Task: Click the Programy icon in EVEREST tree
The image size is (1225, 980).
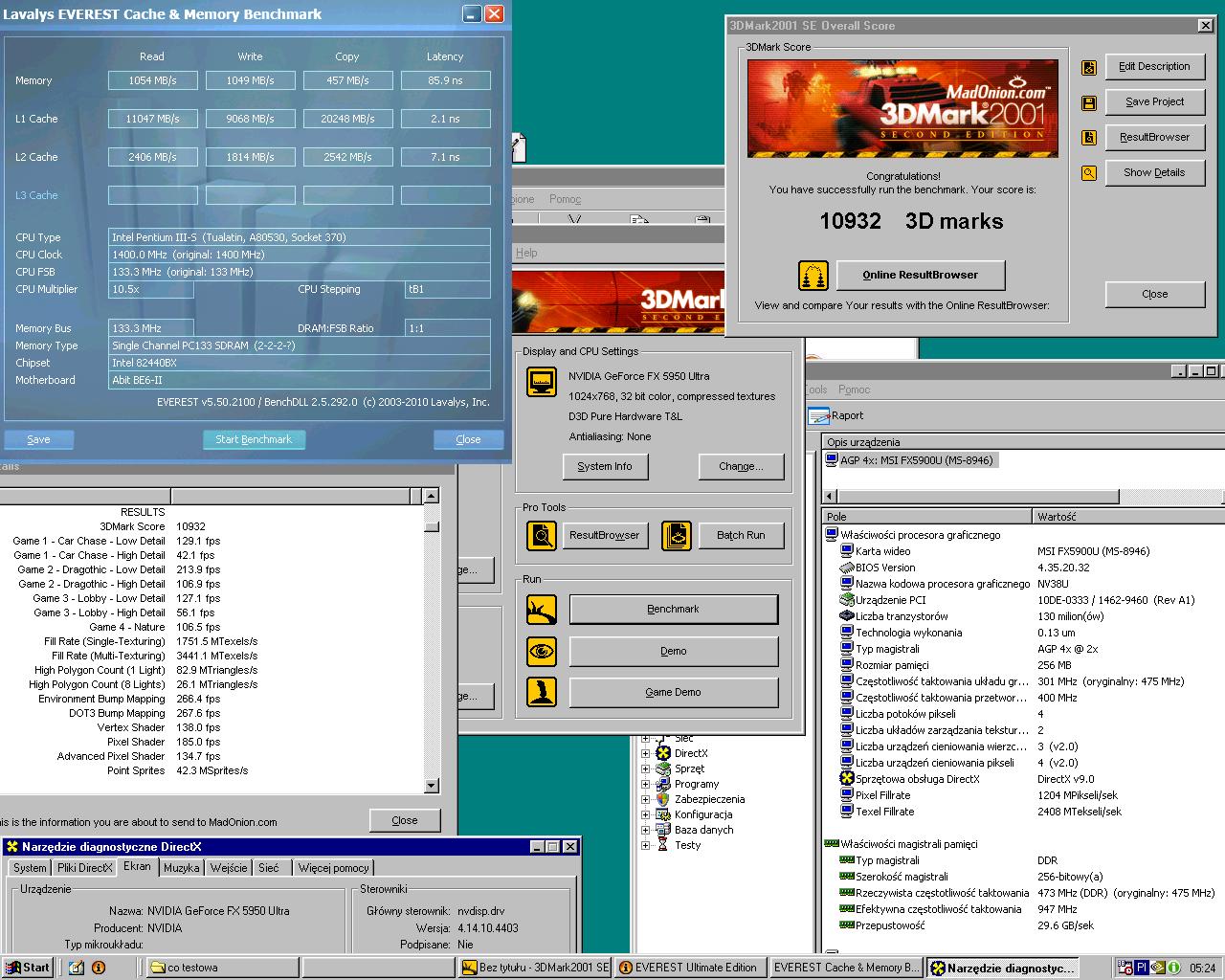Action: pyautogui.click(x=663, y=784)
